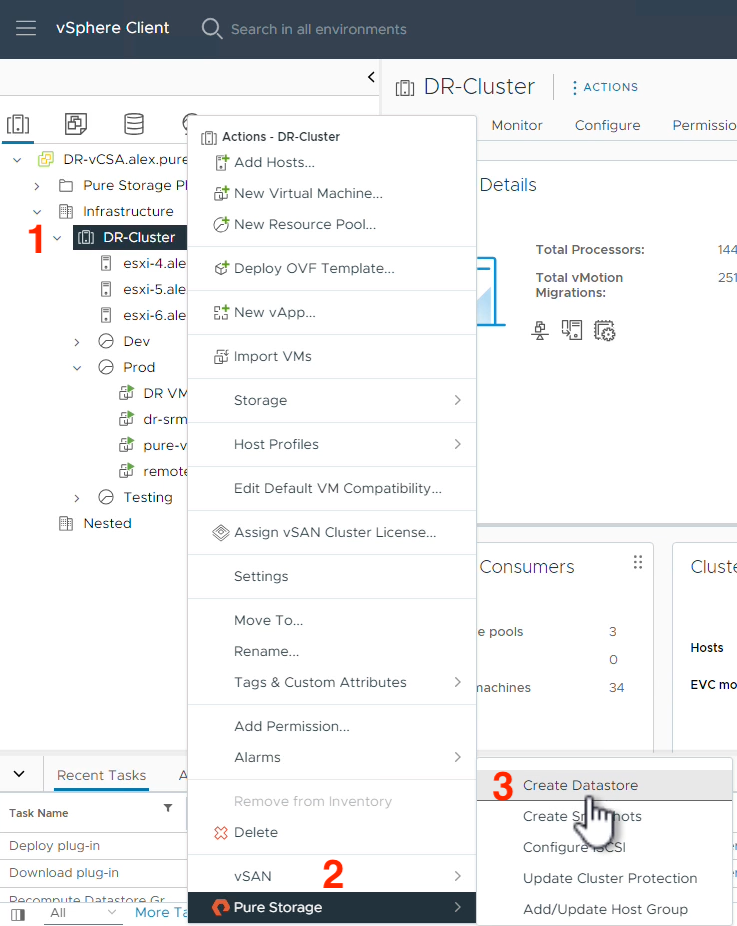737x926 pixels.
Task: Select Edit Default VM Compatibility
Action: [332, 488]
